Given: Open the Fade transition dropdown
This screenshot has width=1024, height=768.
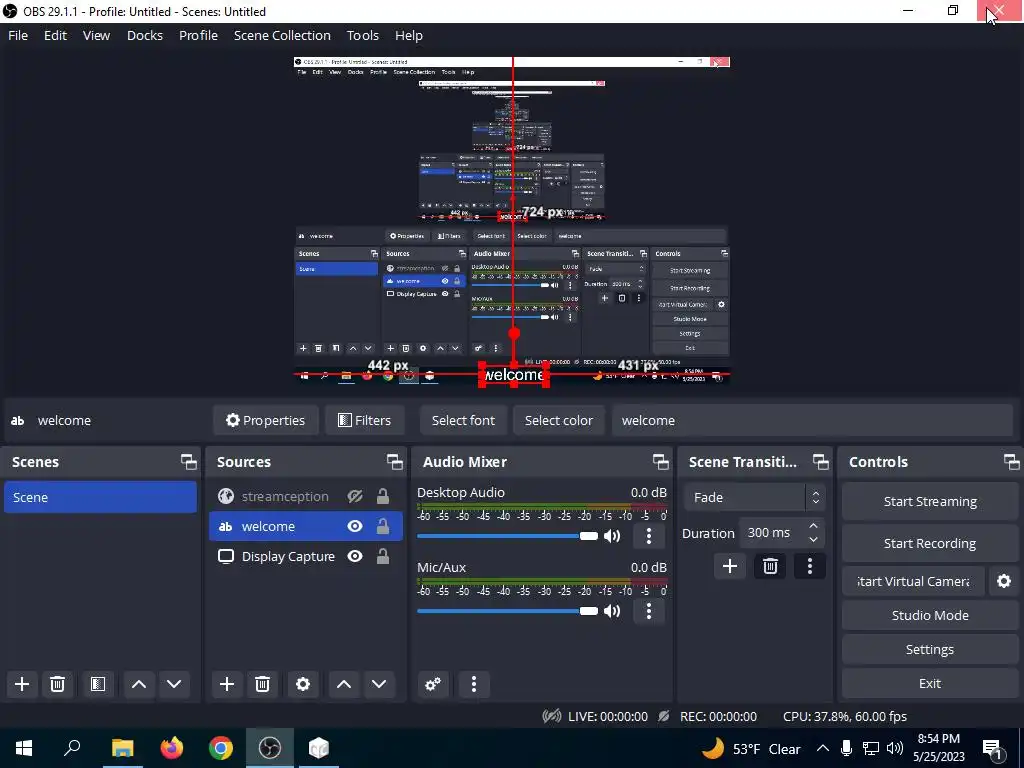Looking at the screenshot, I should (x=754, y=498).
